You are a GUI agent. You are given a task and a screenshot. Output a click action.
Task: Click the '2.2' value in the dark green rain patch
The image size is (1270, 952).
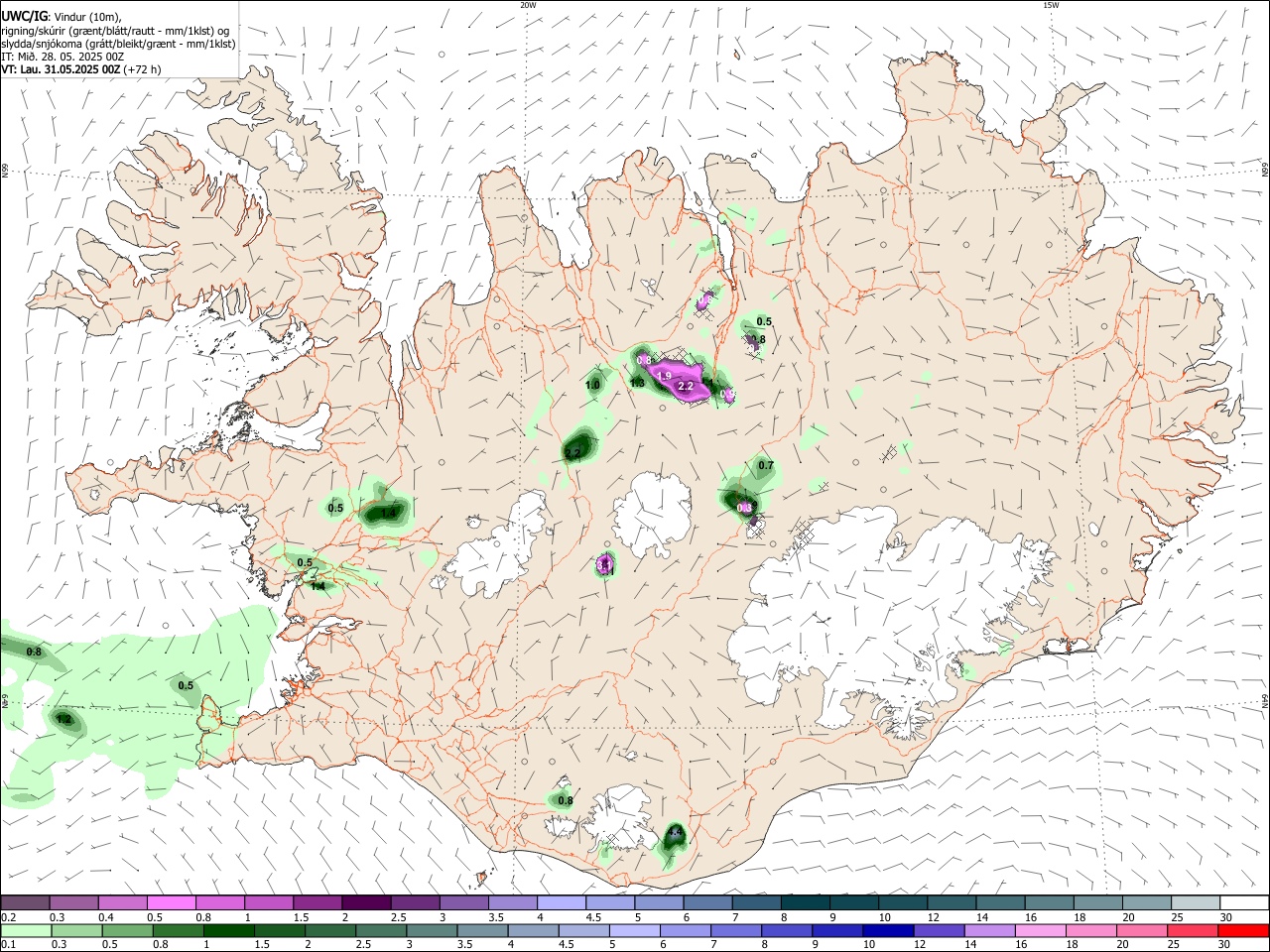point(572,453)
